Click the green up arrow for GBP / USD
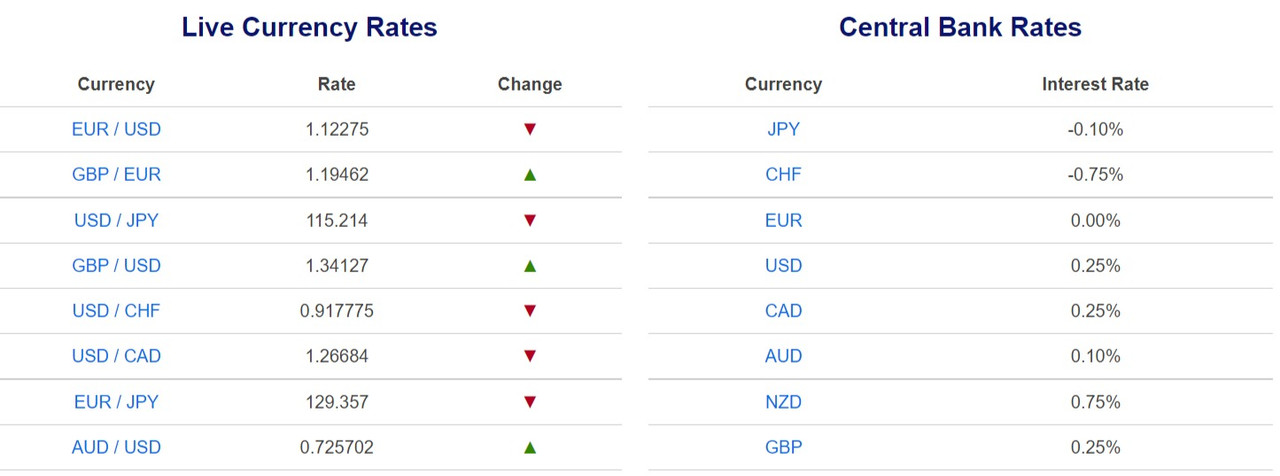Screen dimensions: 1280x476 (530, 266)
